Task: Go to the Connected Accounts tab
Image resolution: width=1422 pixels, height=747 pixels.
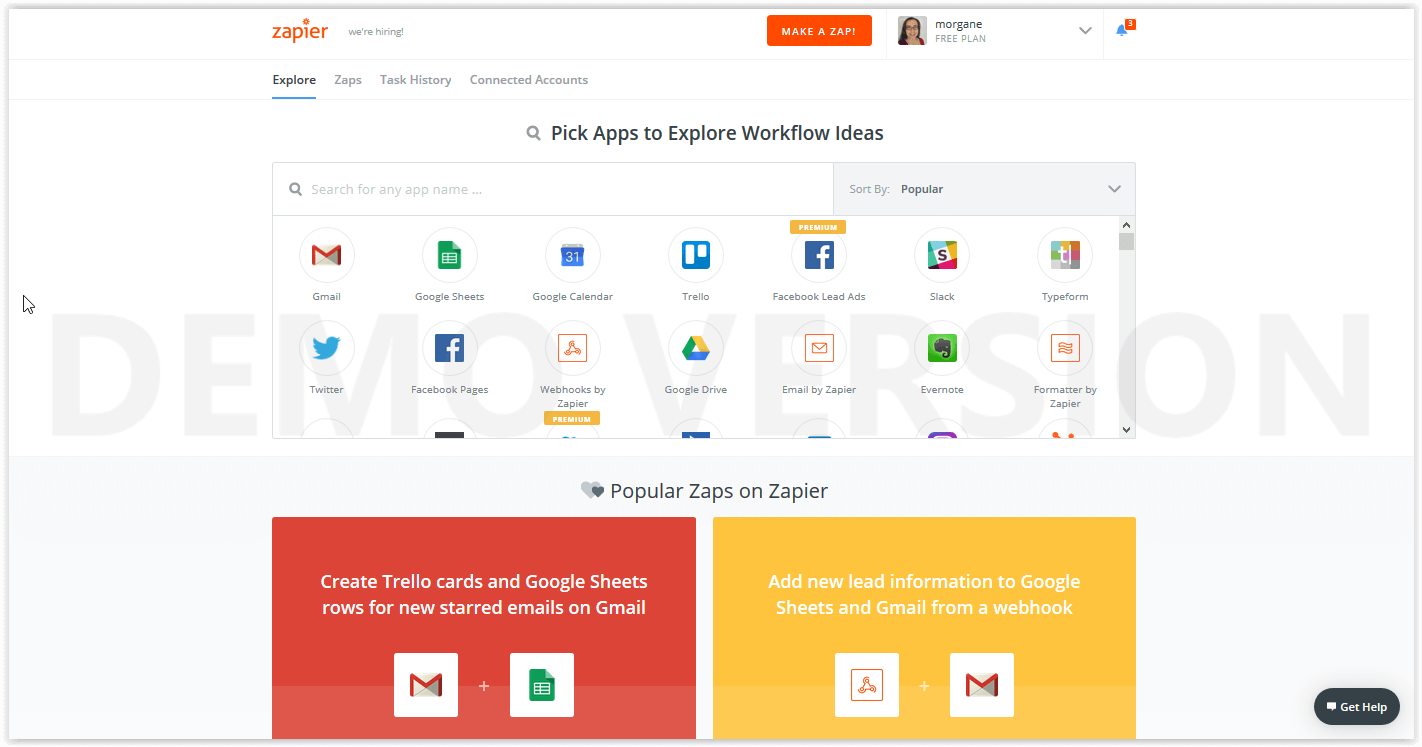Action: (x=529, y=80)
